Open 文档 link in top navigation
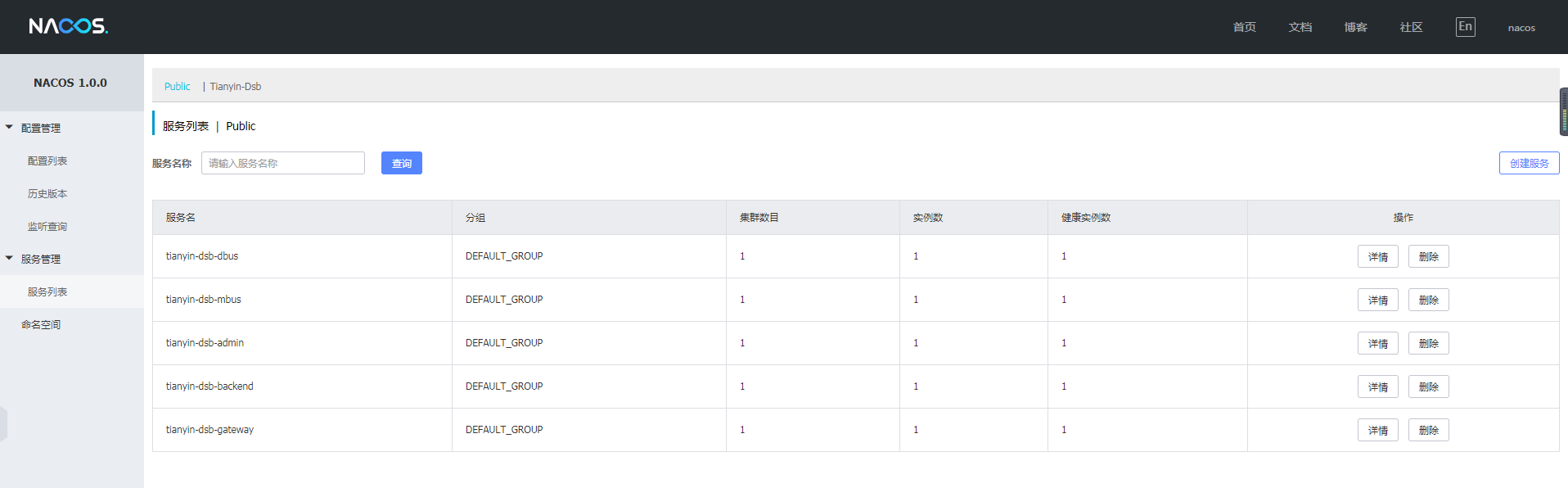This screenshot has width=1568, height=488. (x=1300, y=28)
